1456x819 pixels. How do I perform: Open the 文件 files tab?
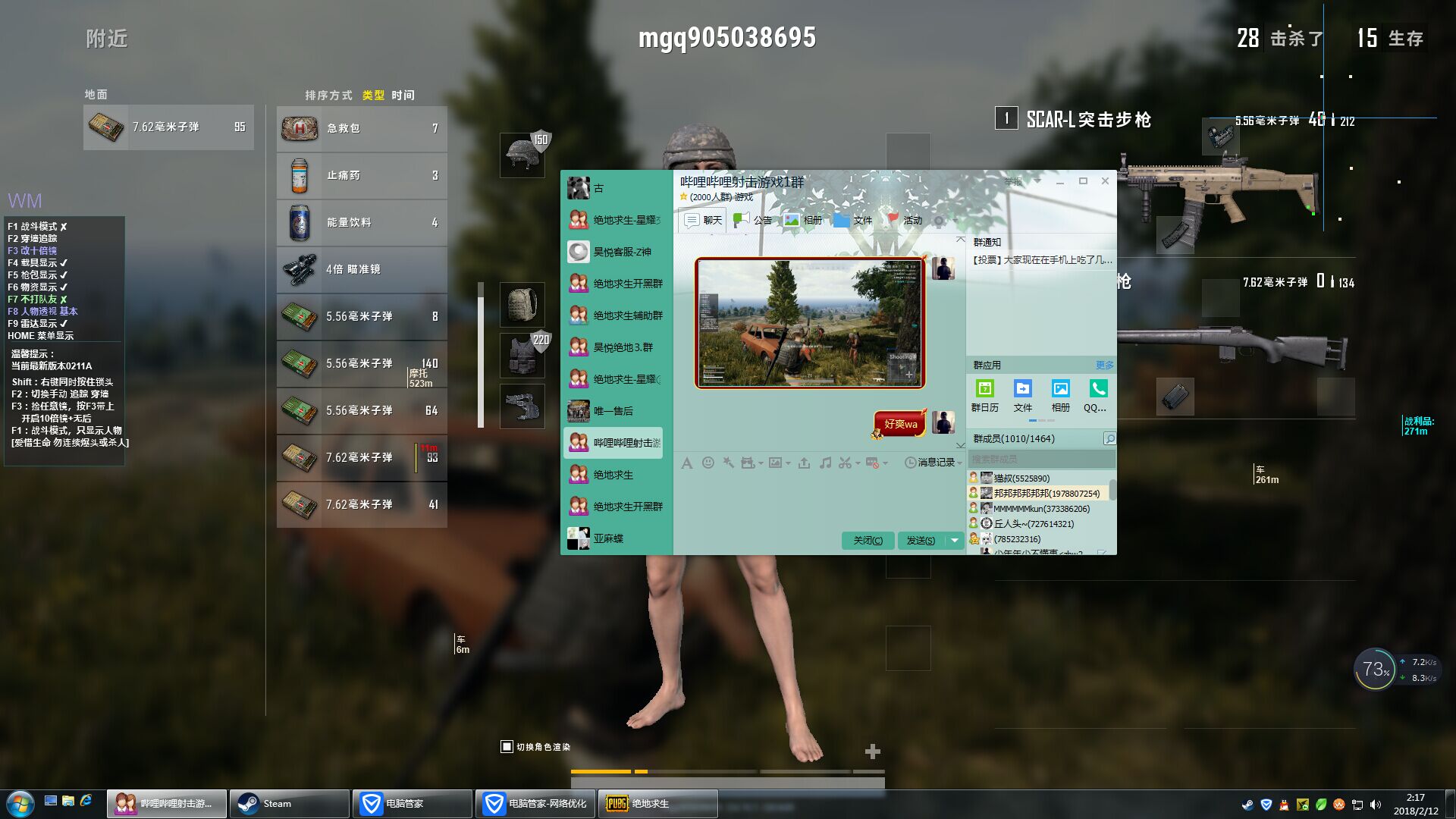point(853,220)
